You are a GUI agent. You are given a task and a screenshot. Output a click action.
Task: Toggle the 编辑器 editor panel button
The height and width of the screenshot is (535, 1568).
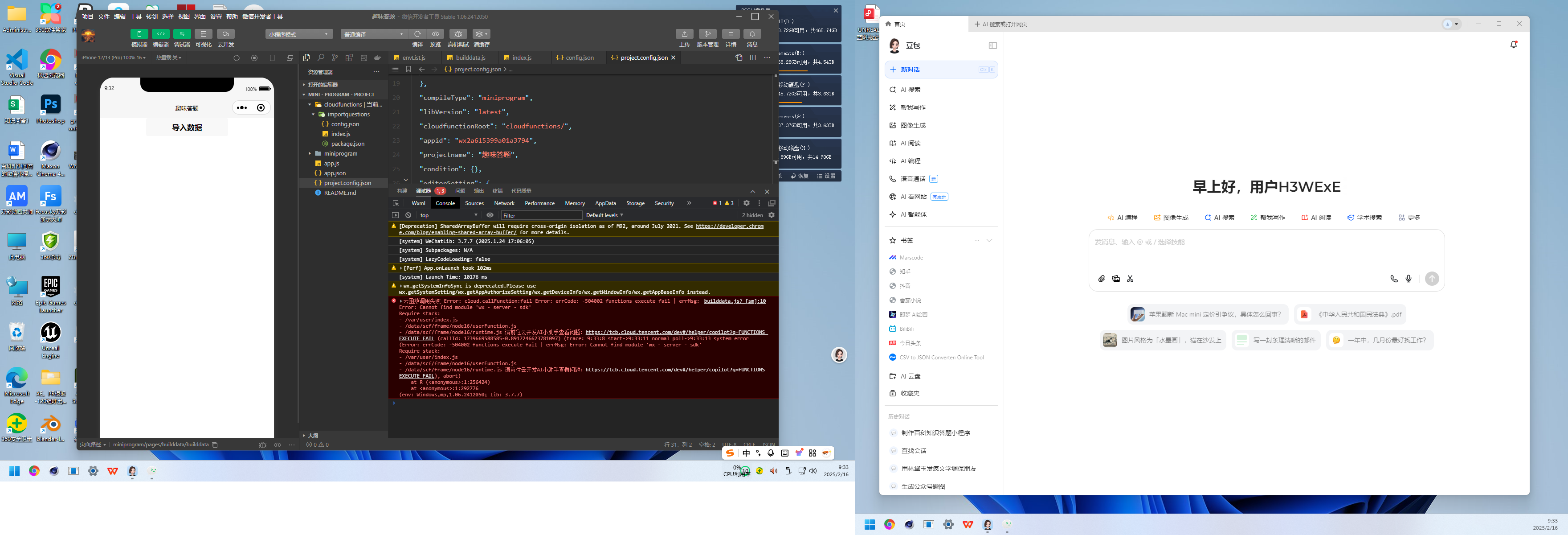[x=161, y=34]
